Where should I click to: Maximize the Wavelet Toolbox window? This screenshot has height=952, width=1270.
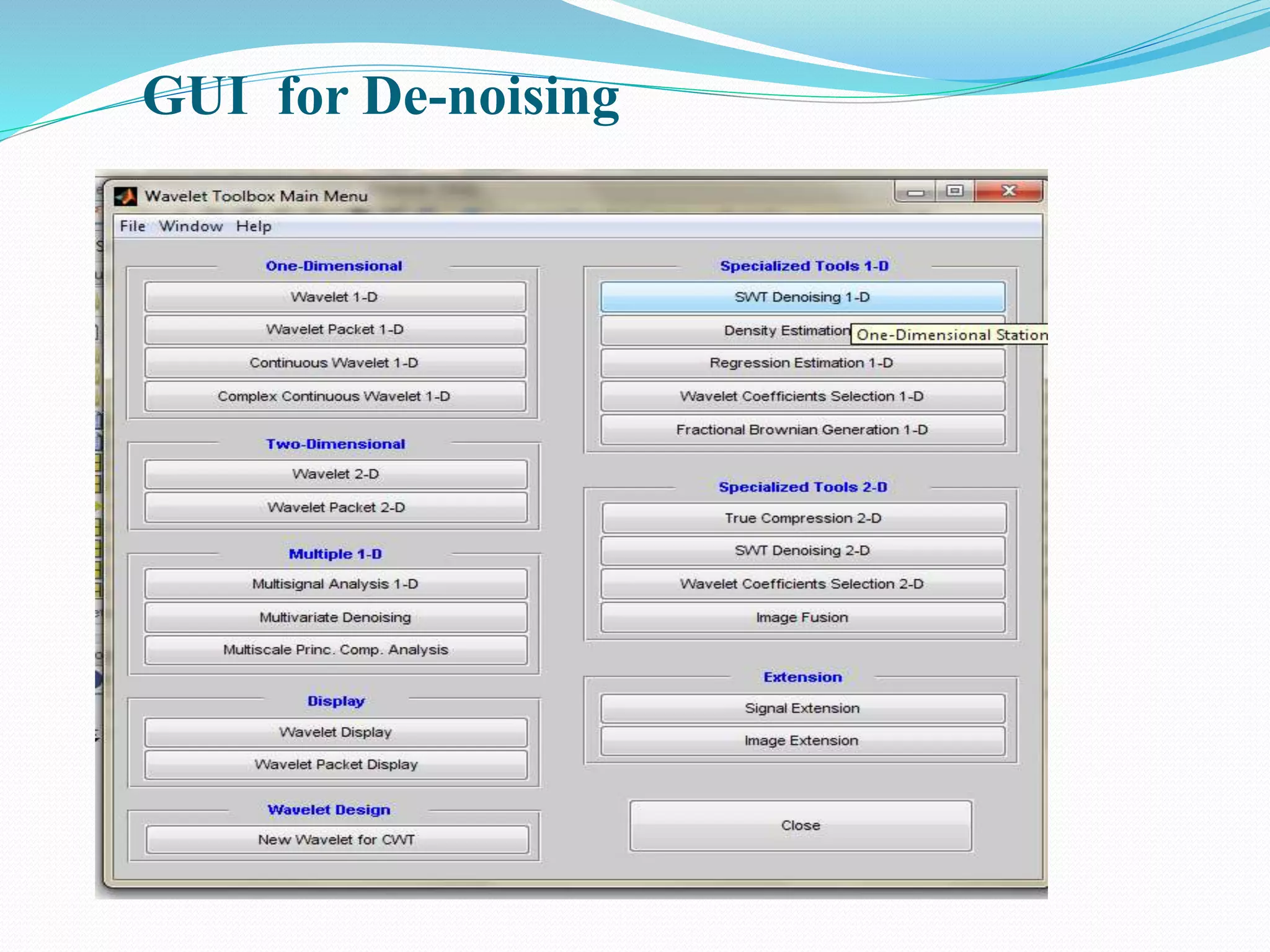pos(955,191)
